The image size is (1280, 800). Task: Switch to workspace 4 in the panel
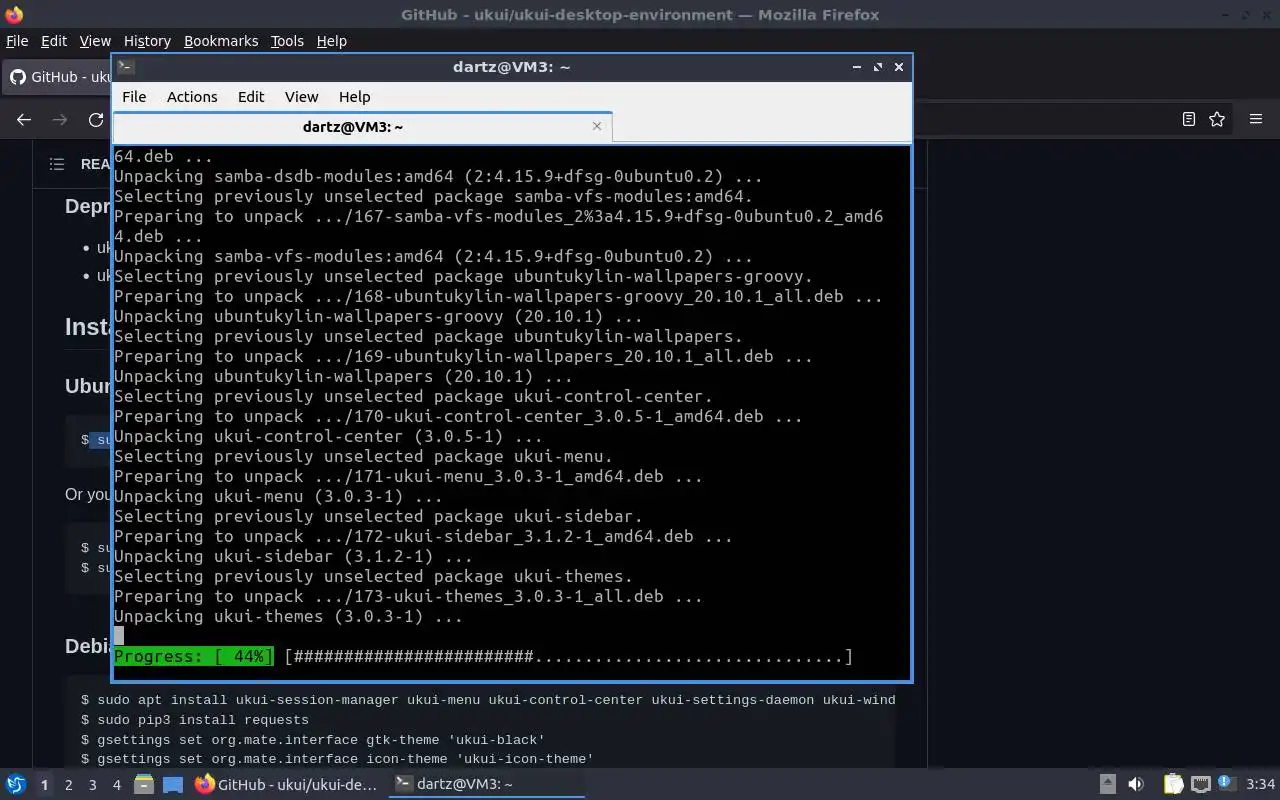click(x=116, y=785)
